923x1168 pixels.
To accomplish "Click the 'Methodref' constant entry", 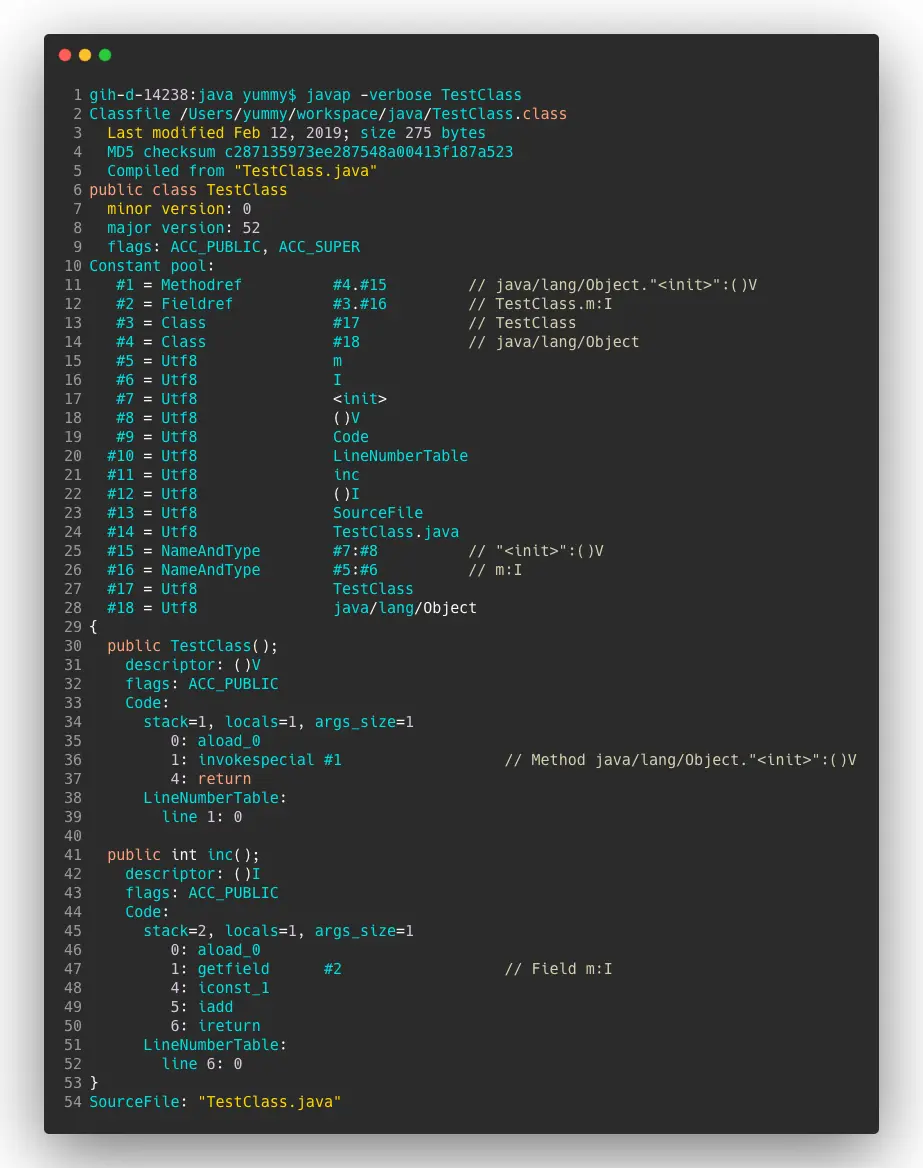I will (201, 285).
